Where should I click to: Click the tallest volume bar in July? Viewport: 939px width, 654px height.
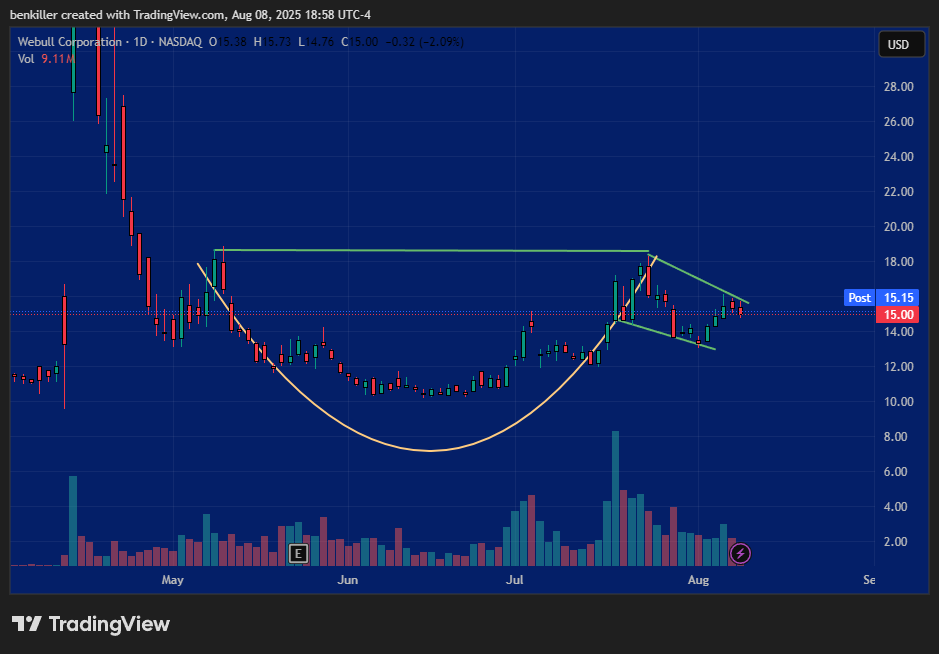tap(615, 498)
